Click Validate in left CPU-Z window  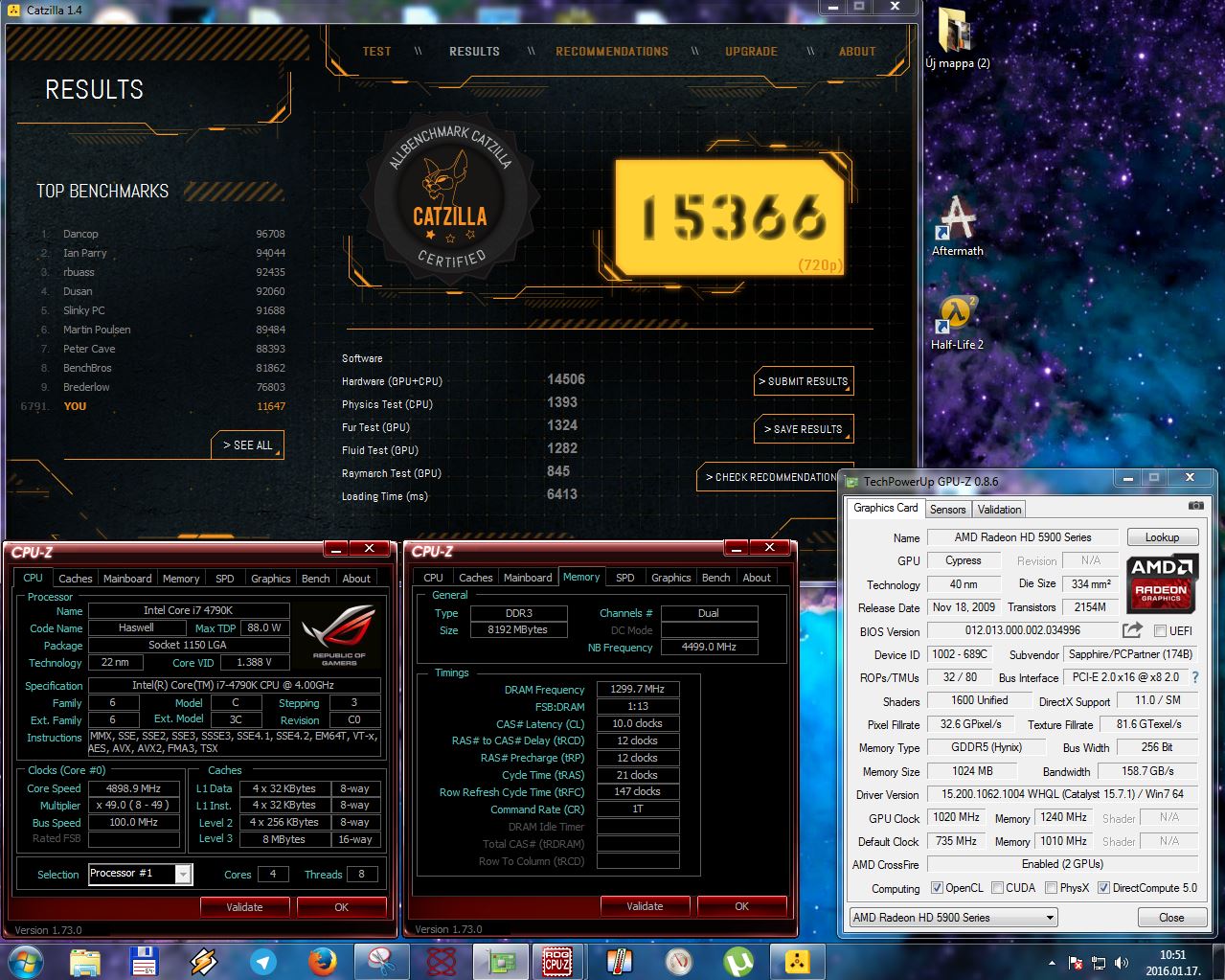click(x=244, y=907)
